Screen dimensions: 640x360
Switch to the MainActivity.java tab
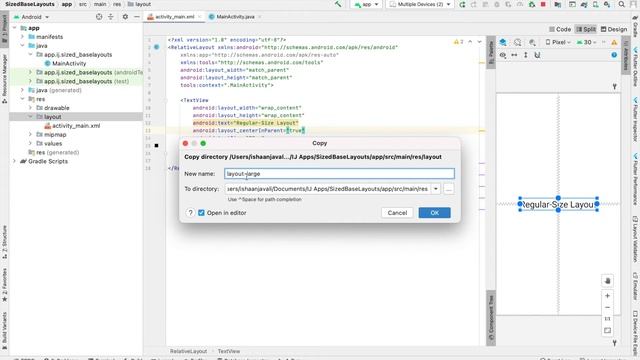pos(235,17)
